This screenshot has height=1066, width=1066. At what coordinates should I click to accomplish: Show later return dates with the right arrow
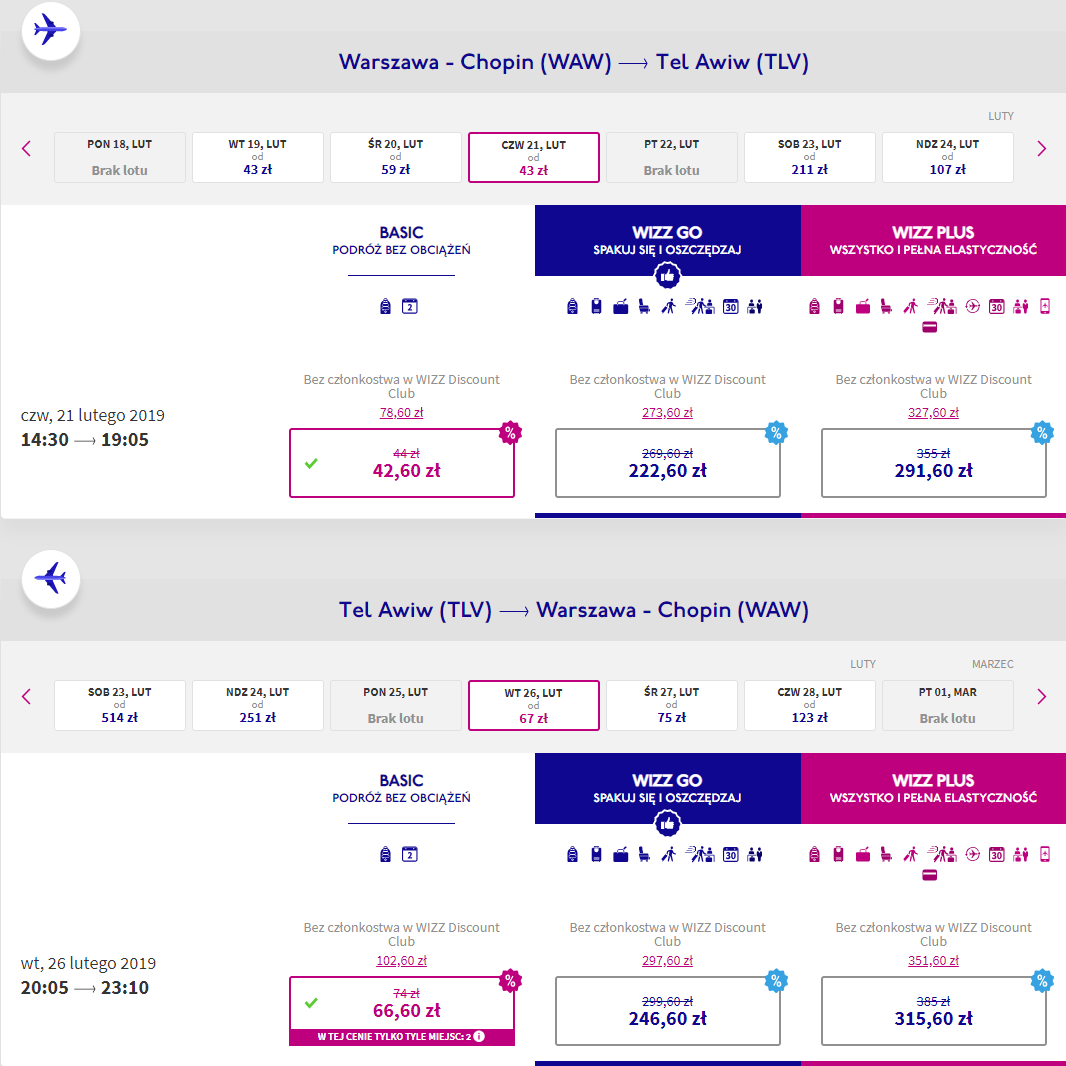(1041, 697)
